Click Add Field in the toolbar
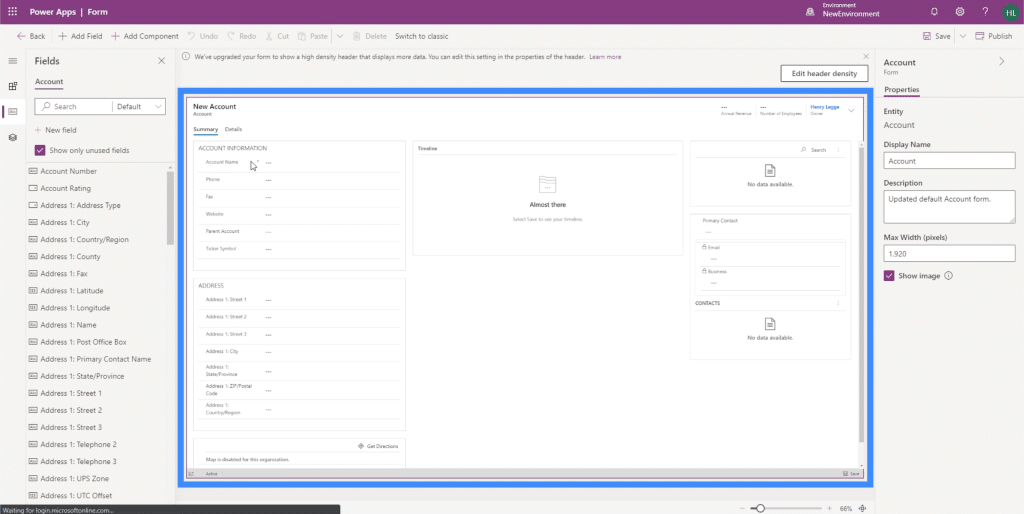This screenshot has height=514, width=1024. [80, 36]
